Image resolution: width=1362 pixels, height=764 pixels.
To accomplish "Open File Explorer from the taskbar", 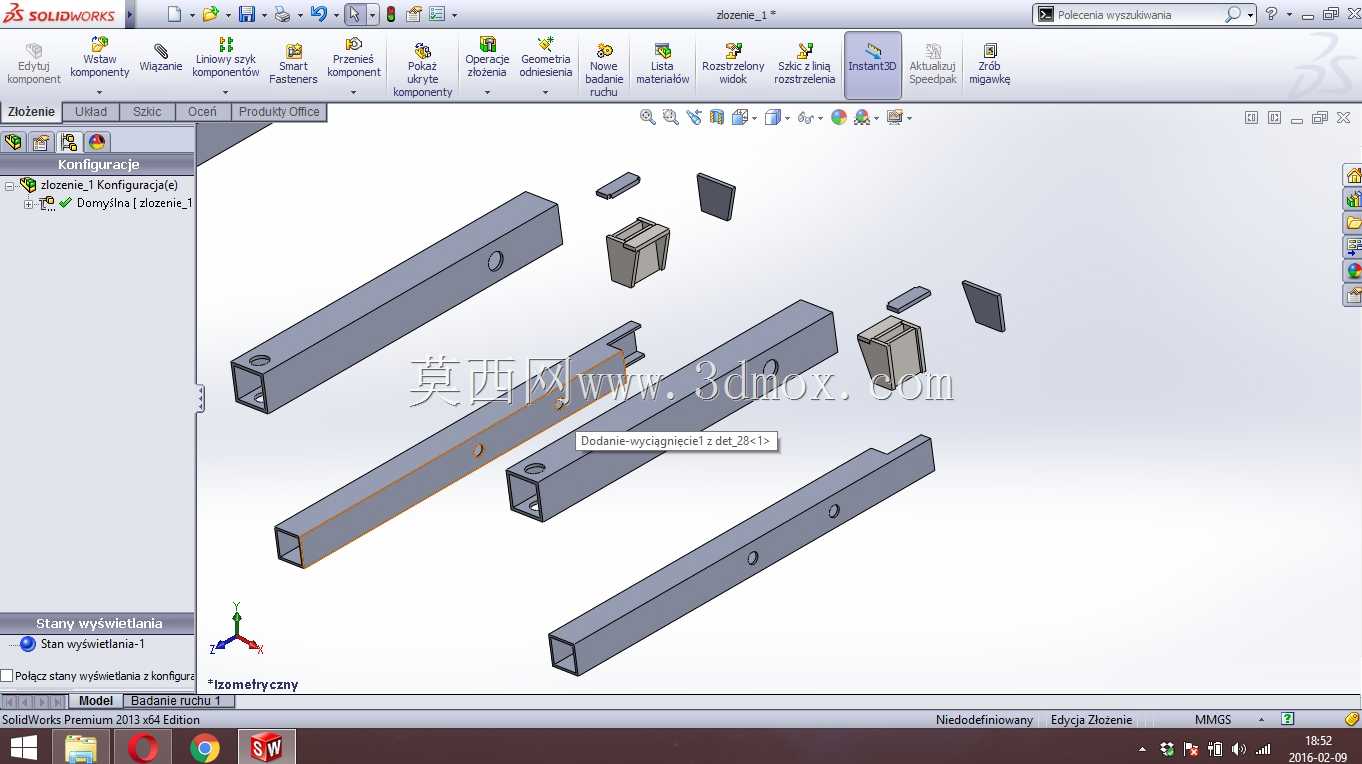I will tap(81, 747).
